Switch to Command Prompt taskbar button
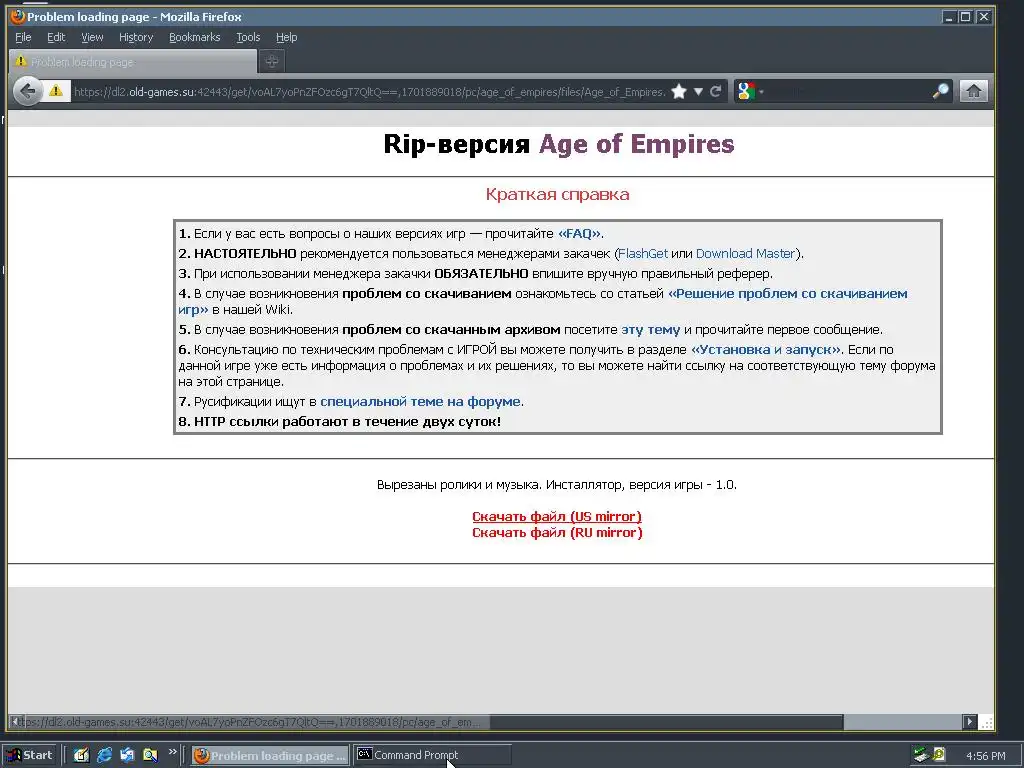Viewport: 1024px width, 768px height. (432, 756)
